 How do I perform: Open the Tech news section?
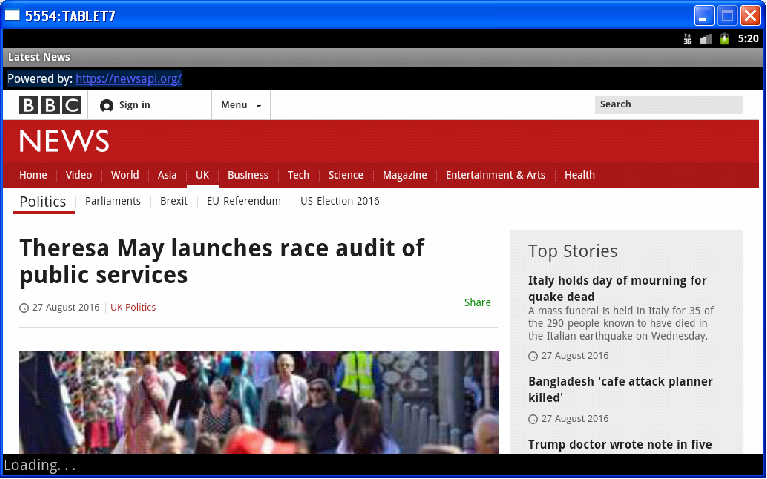298,175
